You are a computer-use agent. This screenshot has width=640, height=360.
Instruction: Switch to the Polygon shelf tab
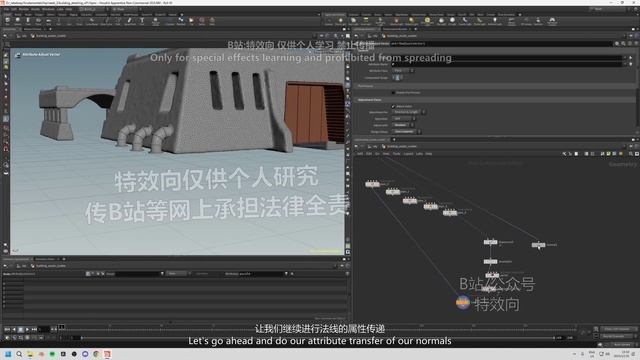click(38, 14)
